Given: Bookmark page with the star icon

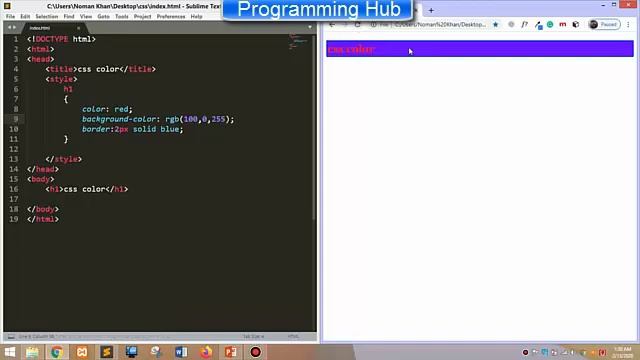Looking at the screenshot, I should coord(496,24).
